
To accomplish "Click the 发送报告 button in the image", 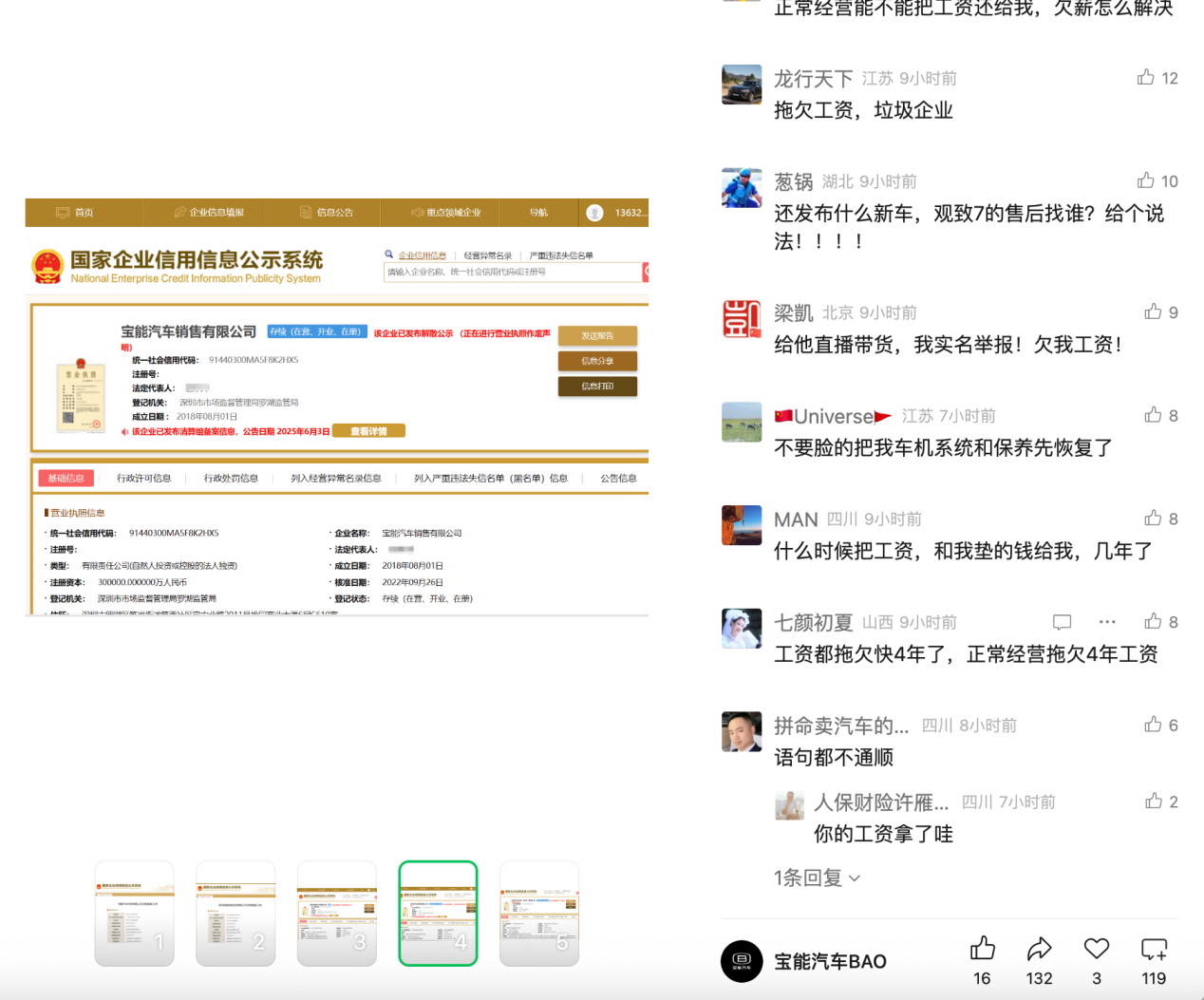I will click(597, 336).
